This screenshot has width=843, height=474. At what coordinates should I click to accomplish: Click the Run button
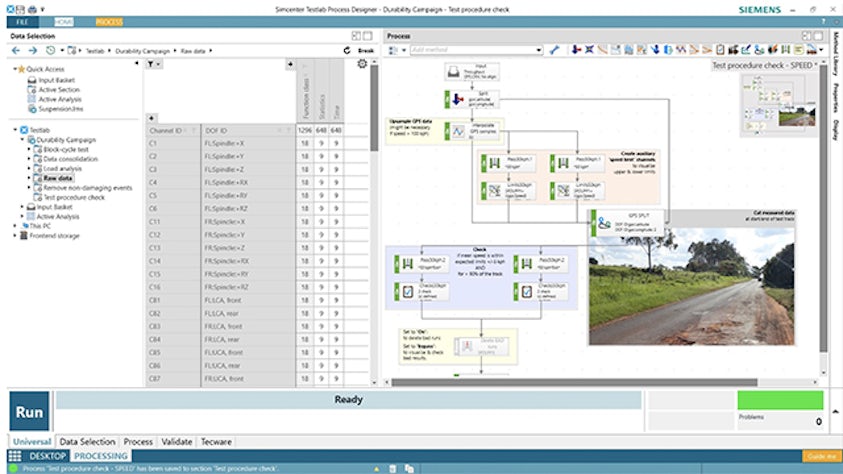29,412
